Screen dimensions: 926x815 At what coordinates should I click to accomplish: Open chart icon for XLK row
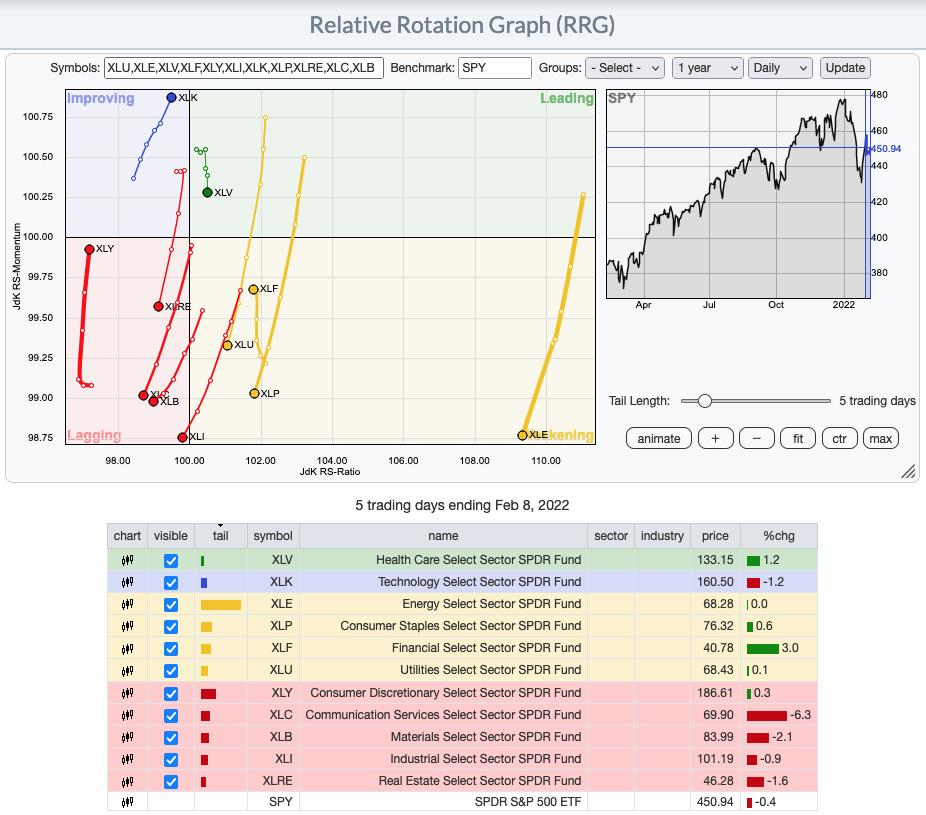(127, 582)
